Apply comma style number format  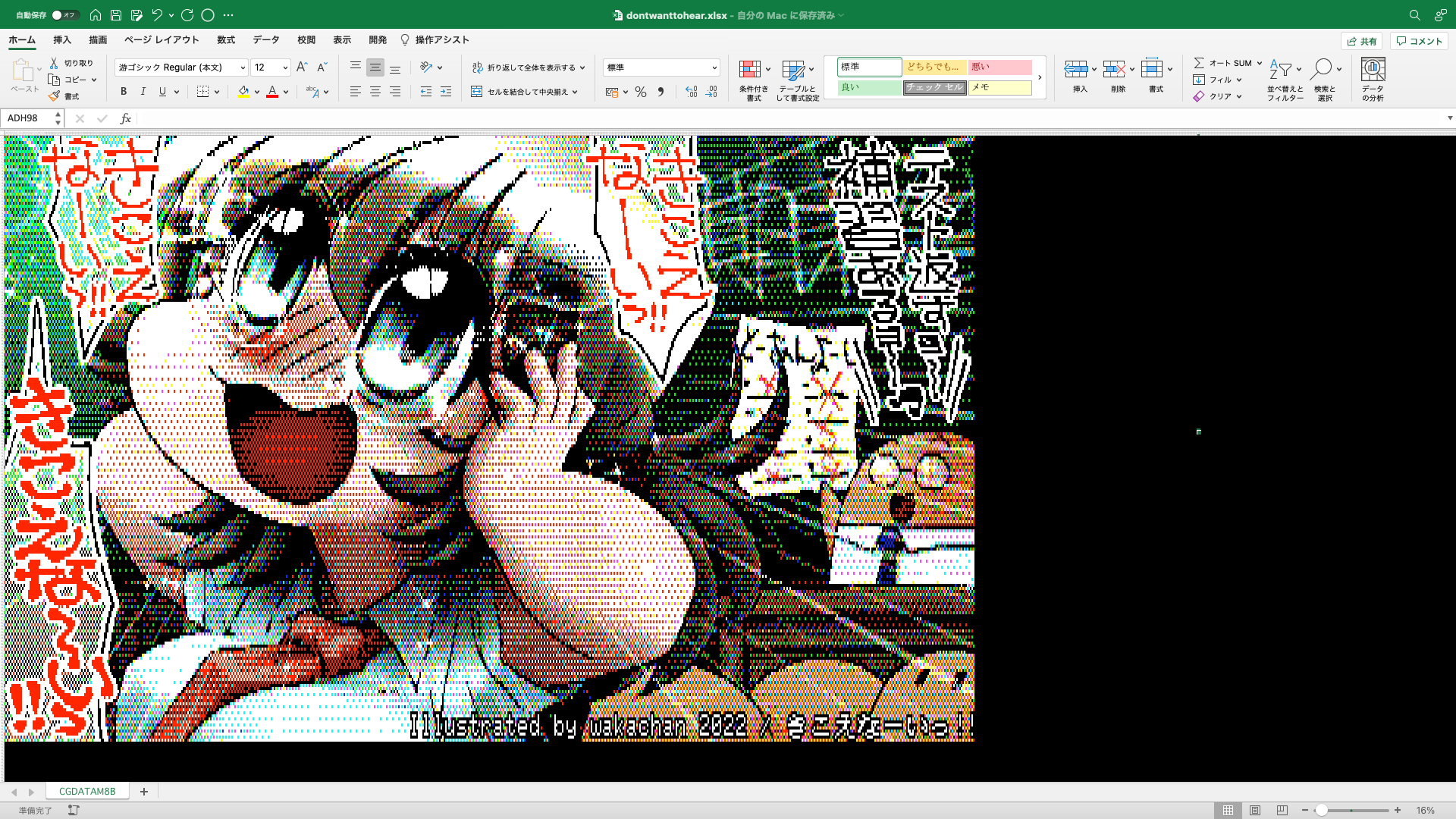[x=661, y=92]
